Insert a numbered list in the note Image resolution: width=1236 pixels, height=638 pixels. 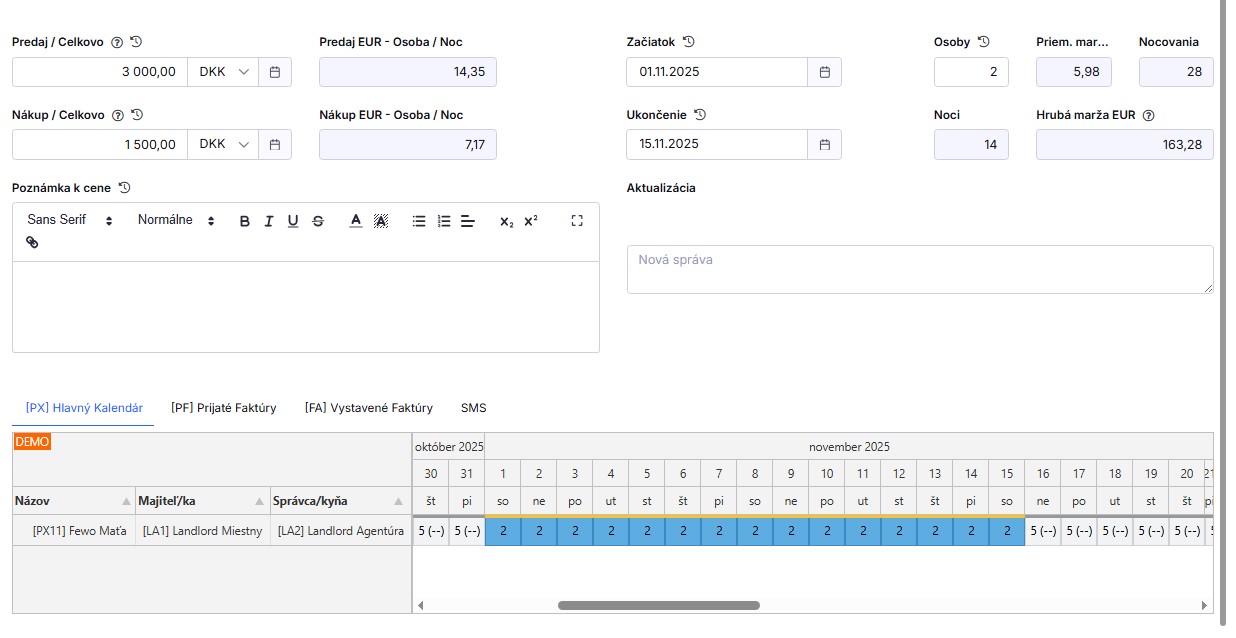(444, 221)
